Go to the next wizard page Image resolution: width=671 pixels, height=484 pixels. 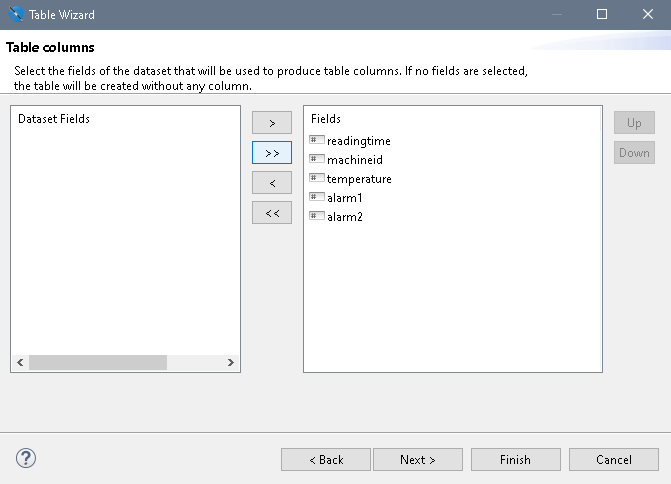coord(417,460)
